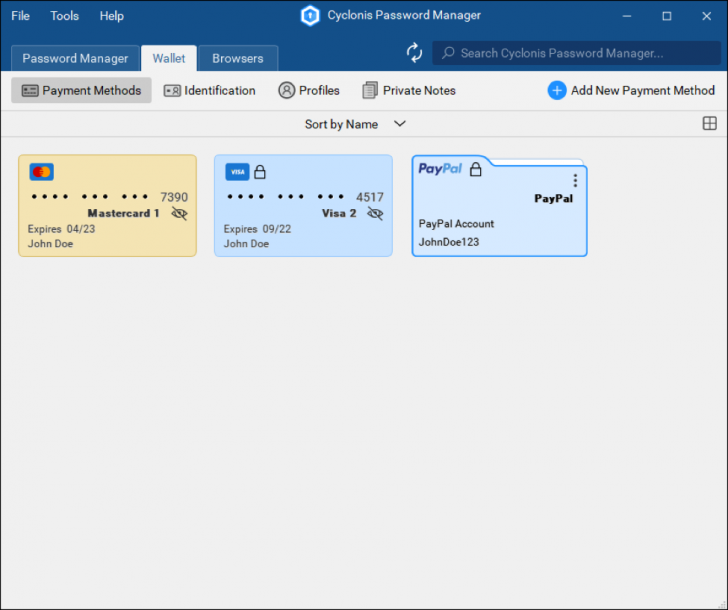Open the PayPal card three-dot menu

pyautogui.click(x=575, y=180)
